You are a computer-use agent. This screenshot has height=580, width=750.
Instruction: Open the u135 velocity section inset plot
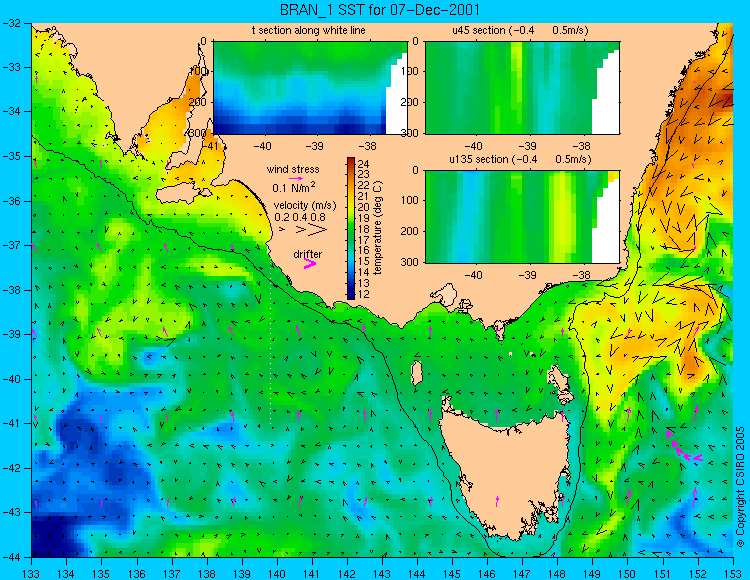pyautogui.click(x=522, y=217)
